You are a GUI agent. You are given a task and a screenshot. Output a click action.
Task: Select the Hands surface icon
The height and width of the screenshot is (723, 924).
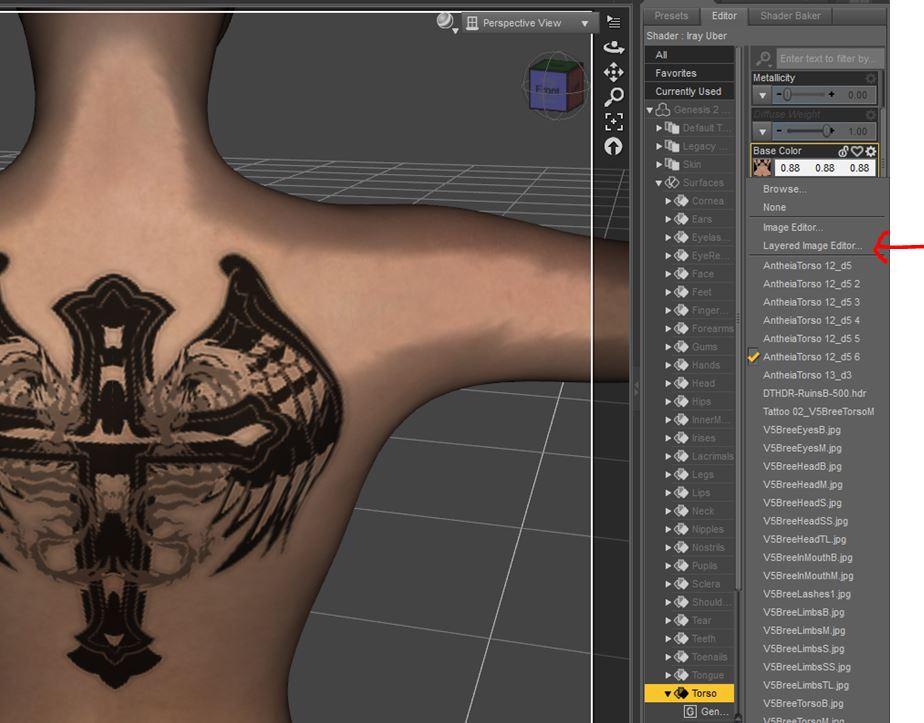(681, 365)
